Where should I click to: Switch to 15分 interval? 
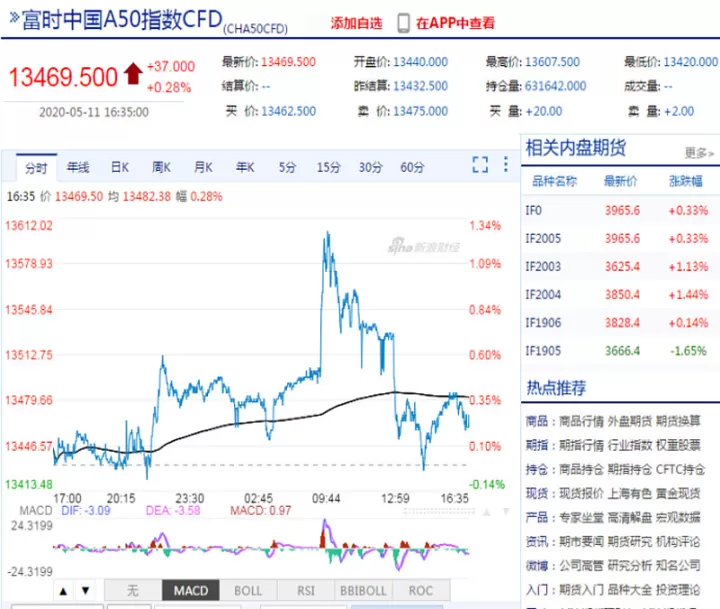328,167
